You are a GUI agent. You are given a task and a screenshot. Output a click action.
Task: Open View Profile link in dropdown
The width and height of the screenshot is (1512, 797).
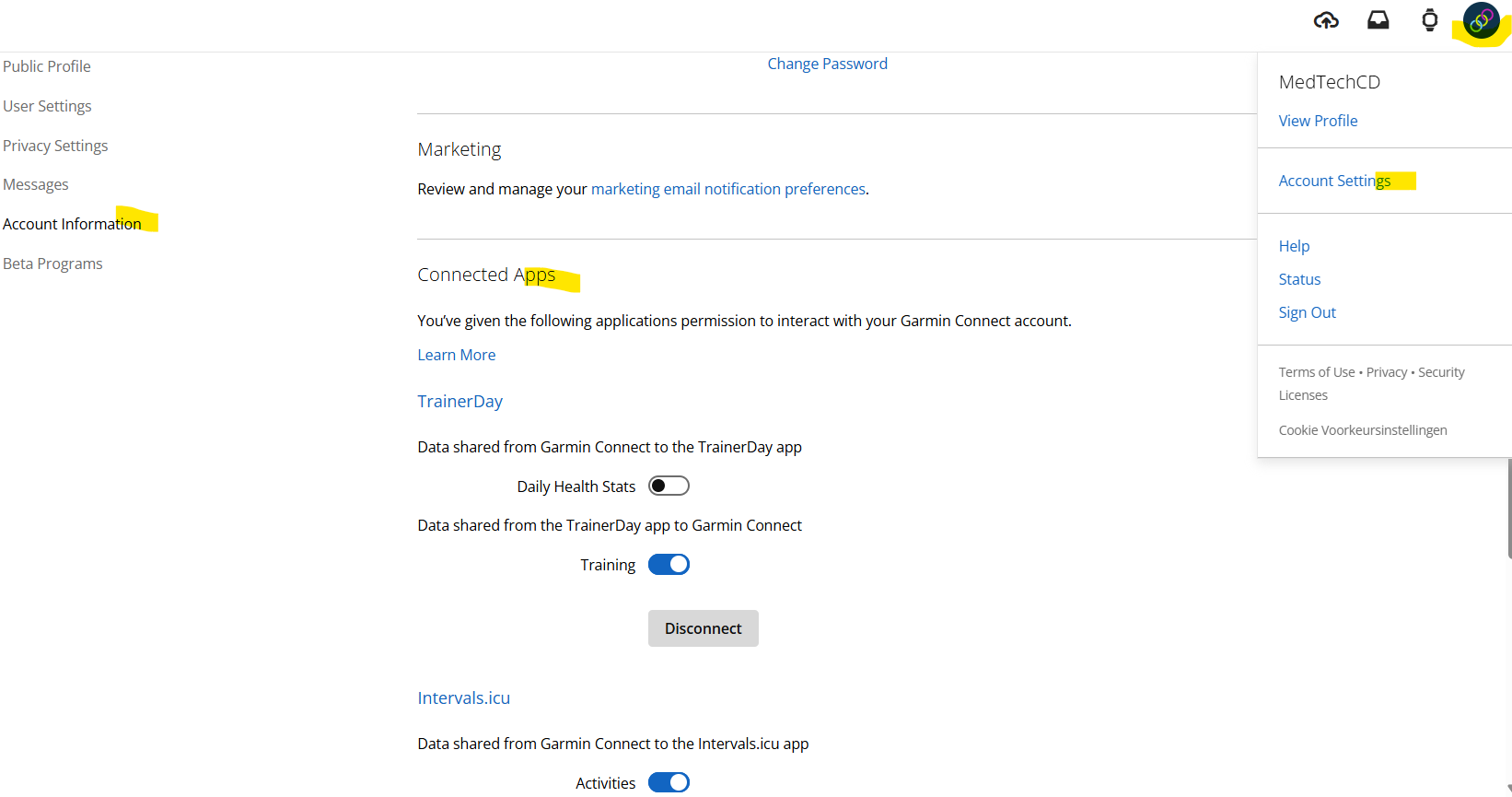1318,121
